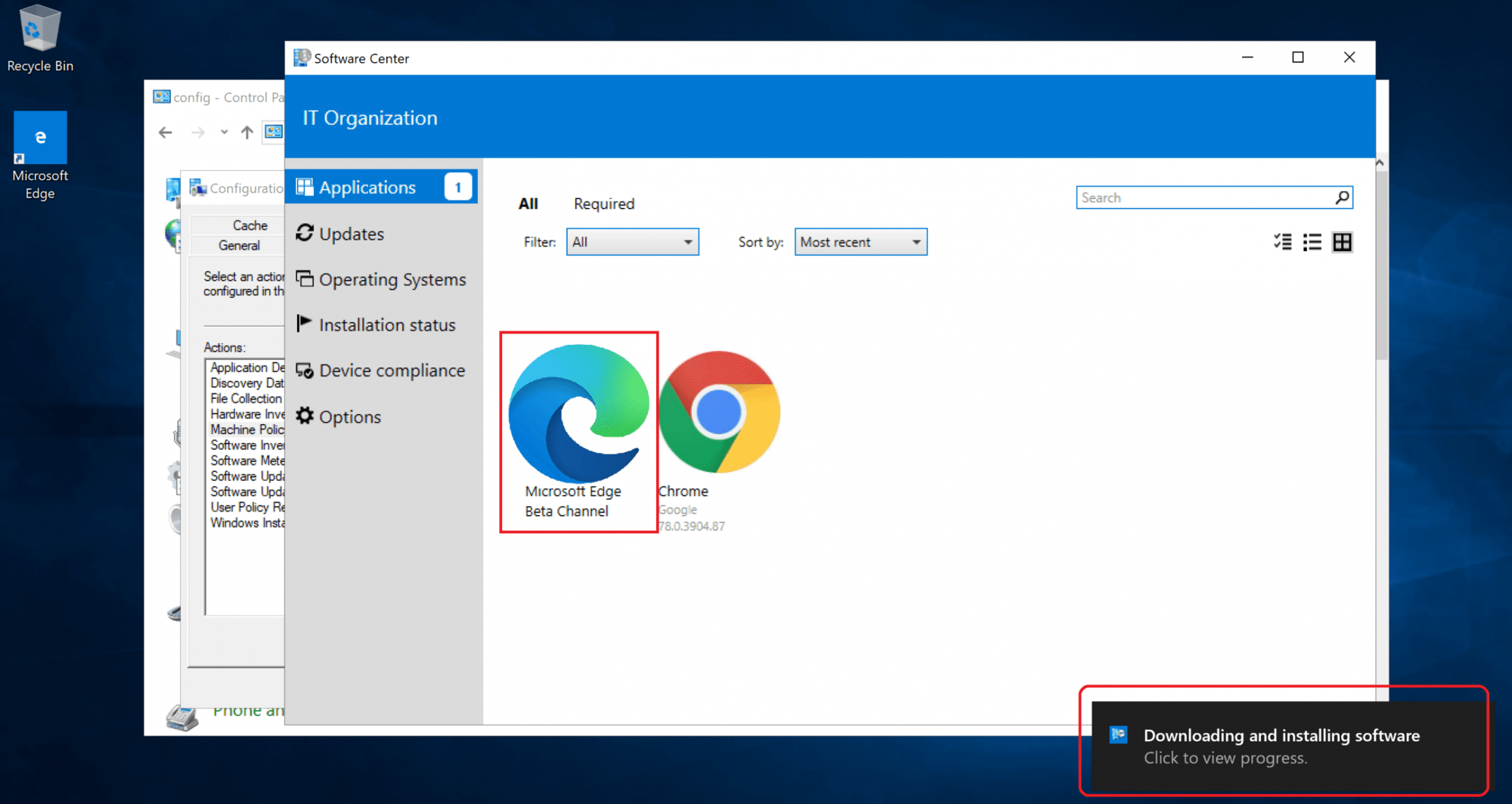Select Cache tab in Configuration Manager
This screenshot has height=804, width=1512.
pos(250,225)
